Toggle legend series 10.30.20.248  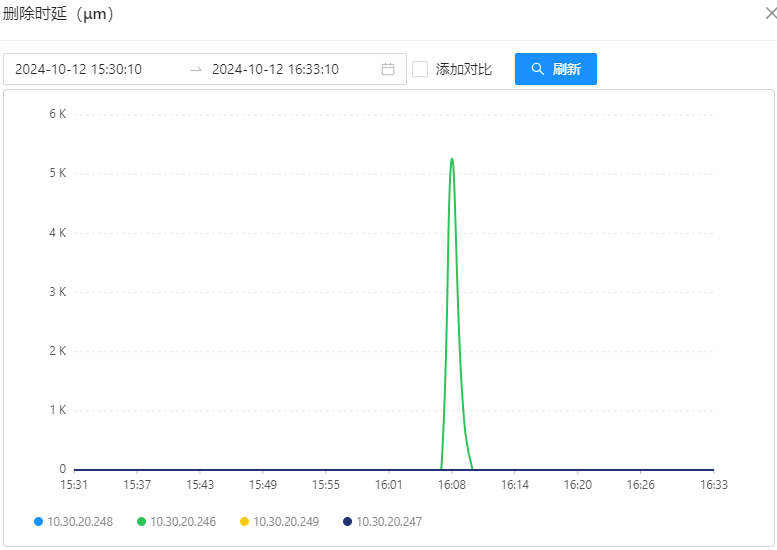tap(73, 521)
